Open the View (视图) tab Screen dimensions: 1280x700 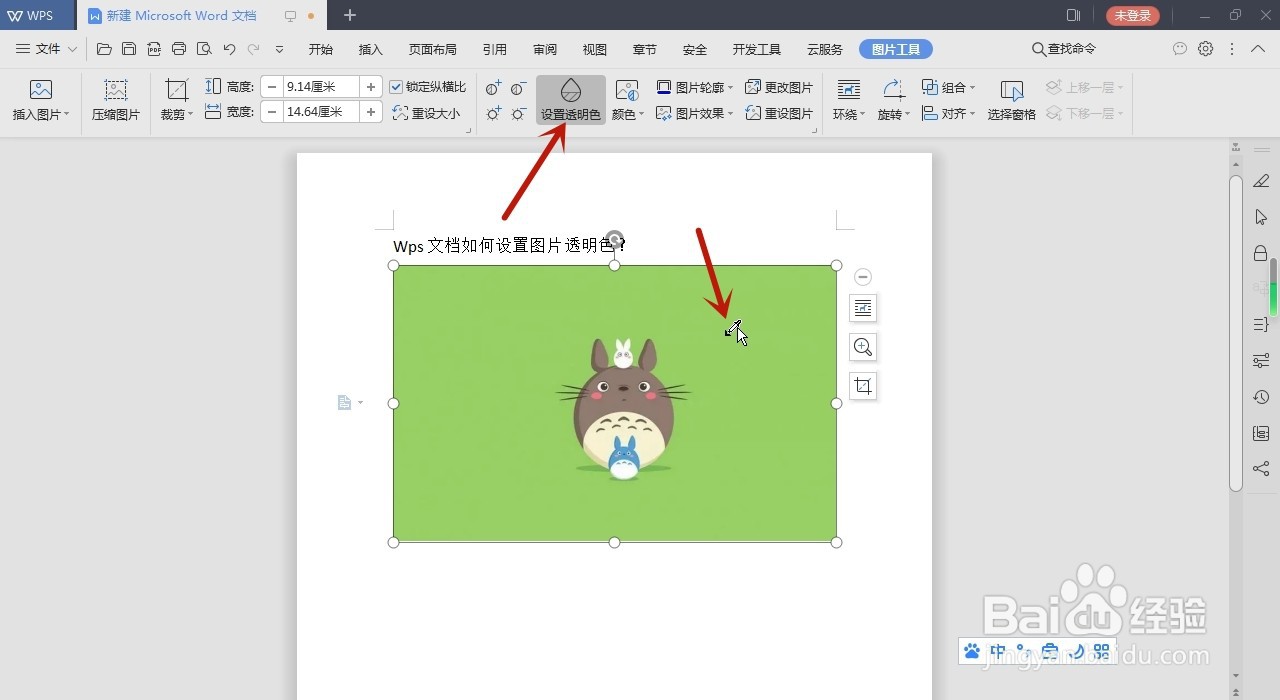pyautogui.click(x=595, y=49)
